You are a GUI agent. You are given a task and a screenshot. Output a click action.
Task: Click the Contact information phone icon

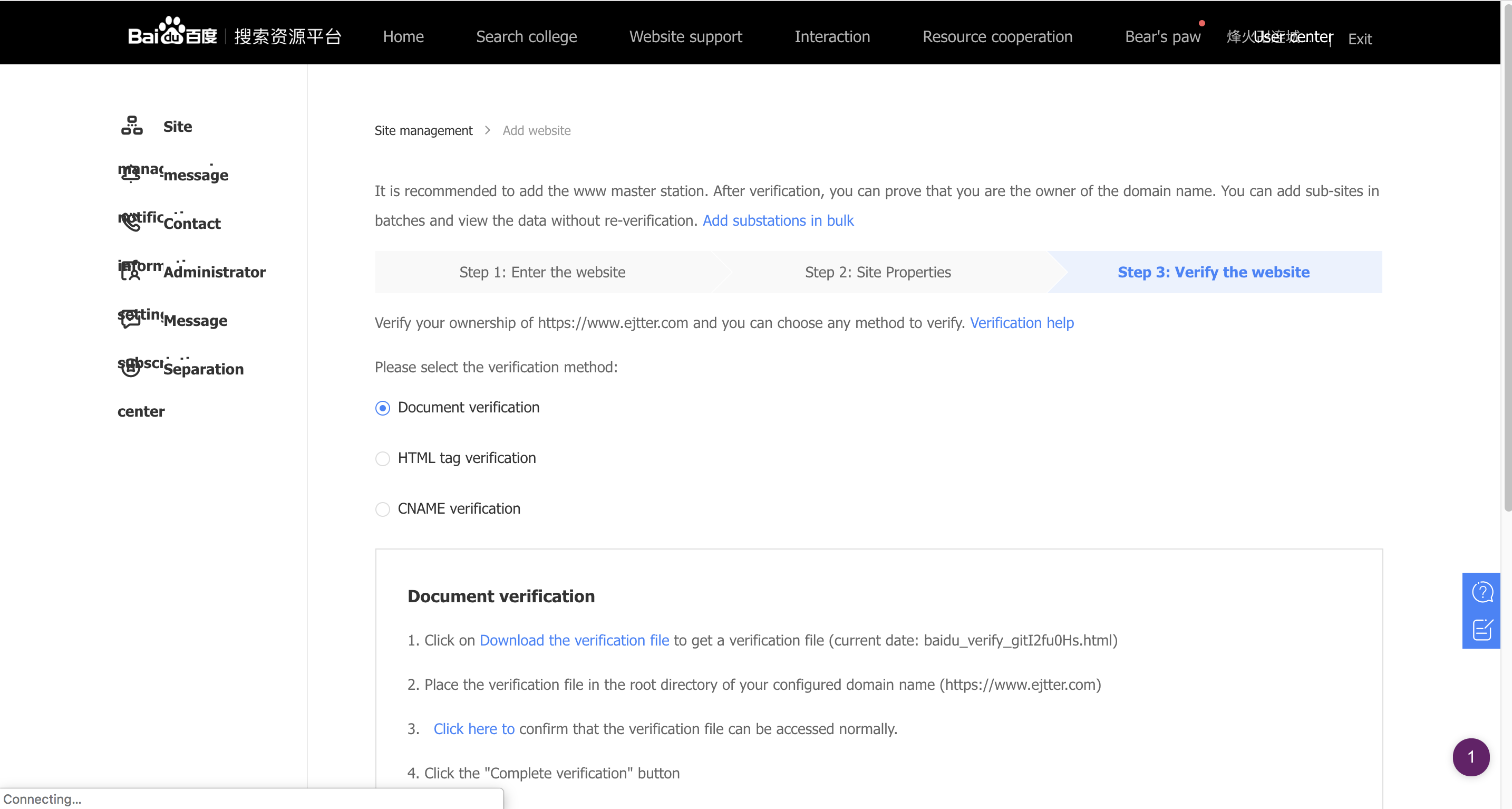tap(130, 223)
